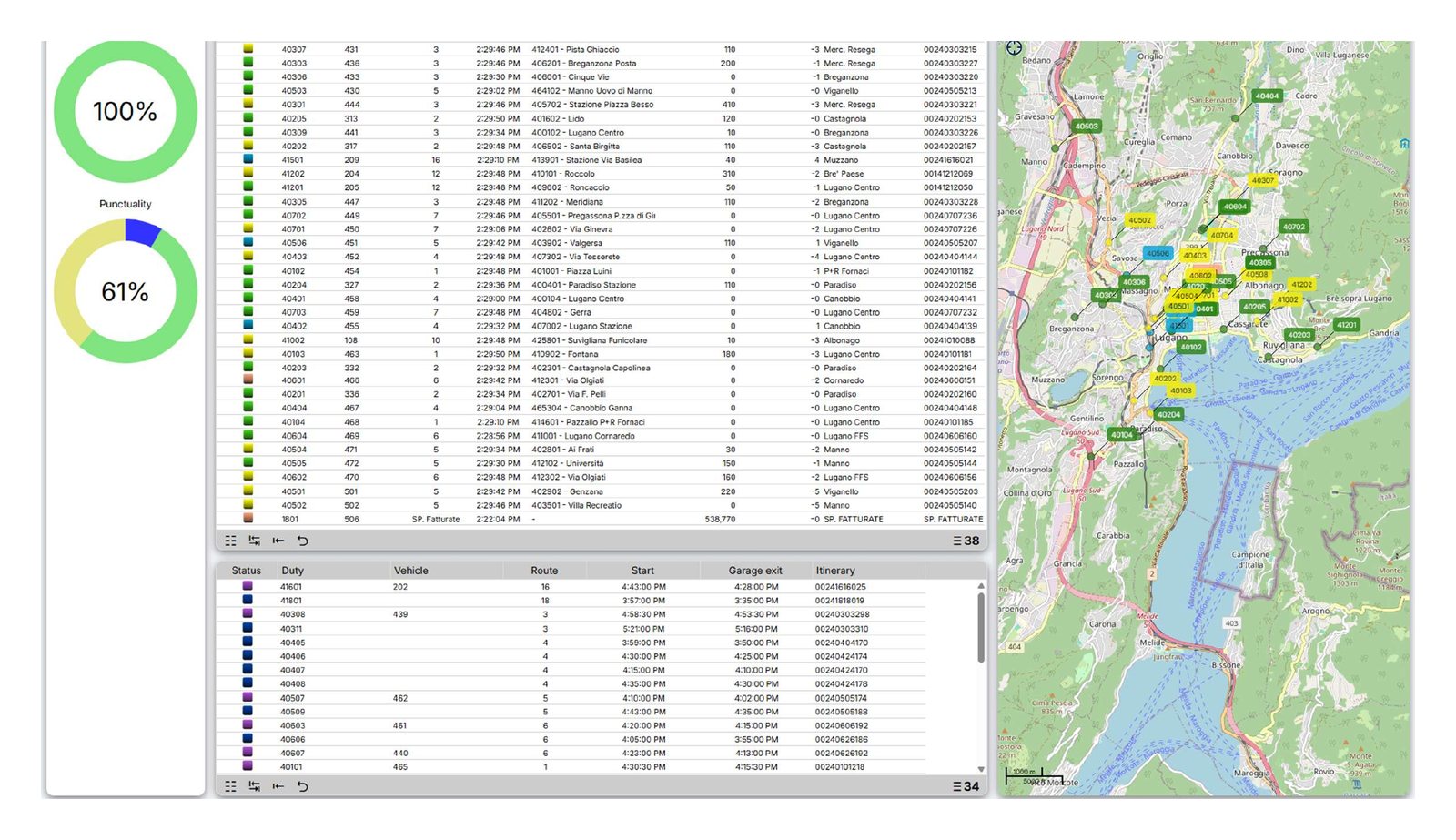Click the 100% donut chart
This screenshot has width=1456, height=840.
(x=126, y=111)
